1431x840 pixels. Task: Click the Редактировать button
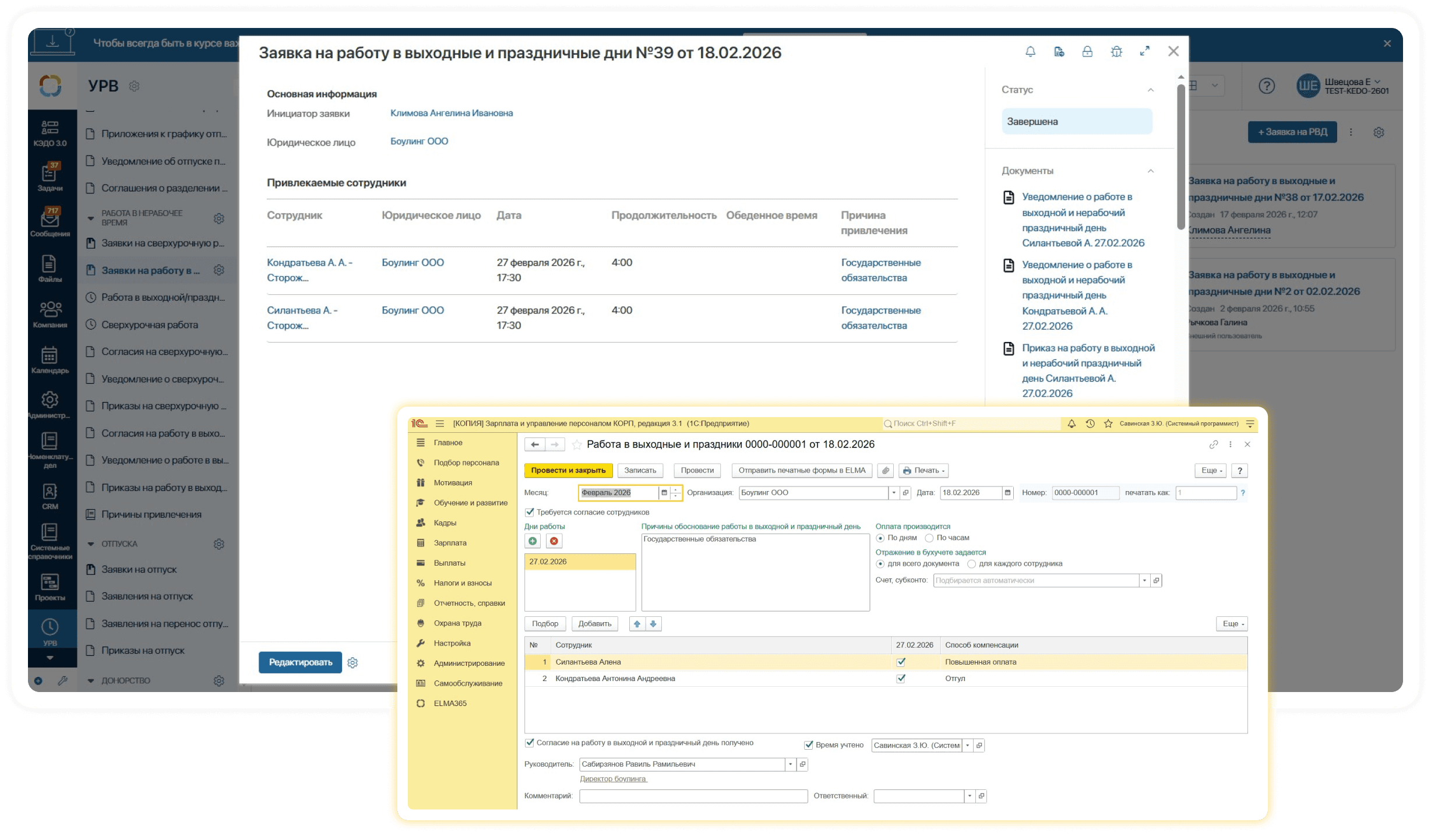click(300, 662)
